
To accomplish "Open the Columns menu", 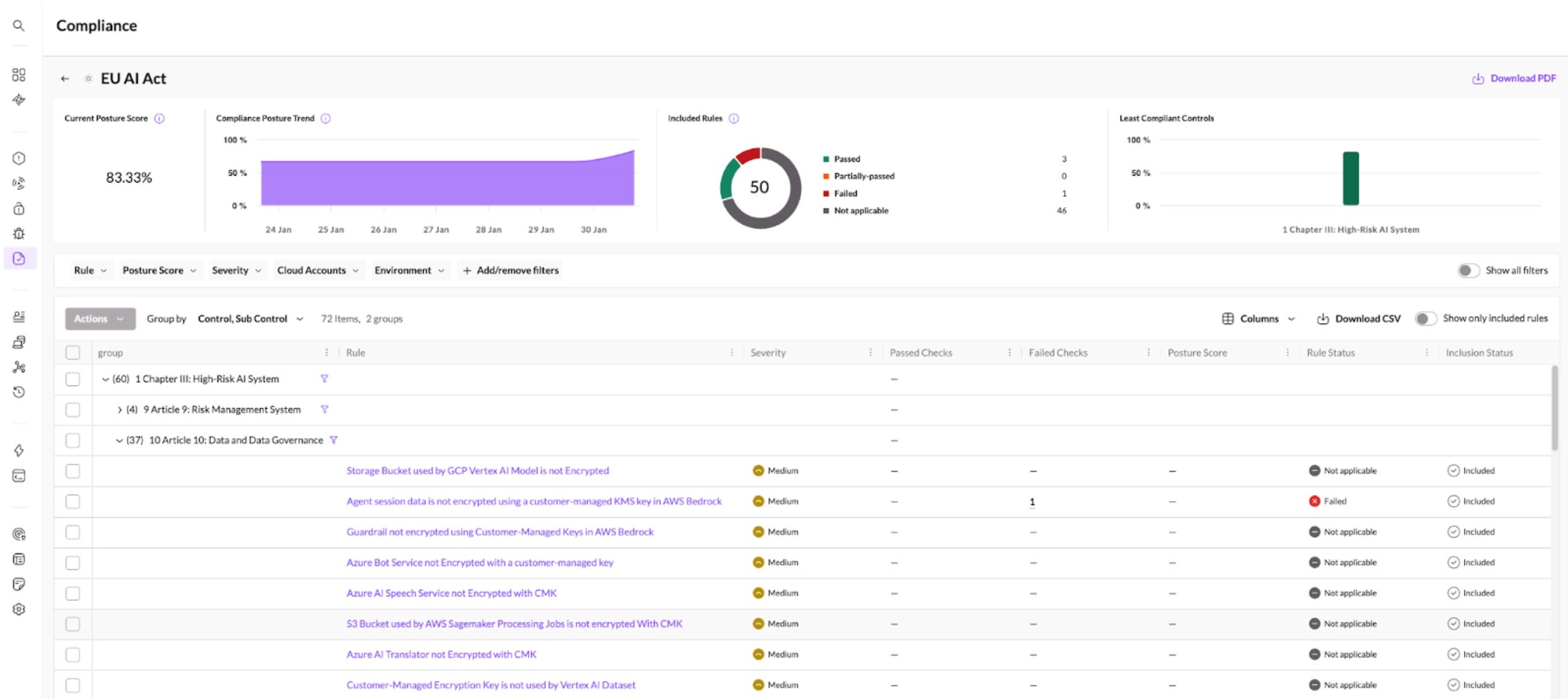I will [1258, 319].
